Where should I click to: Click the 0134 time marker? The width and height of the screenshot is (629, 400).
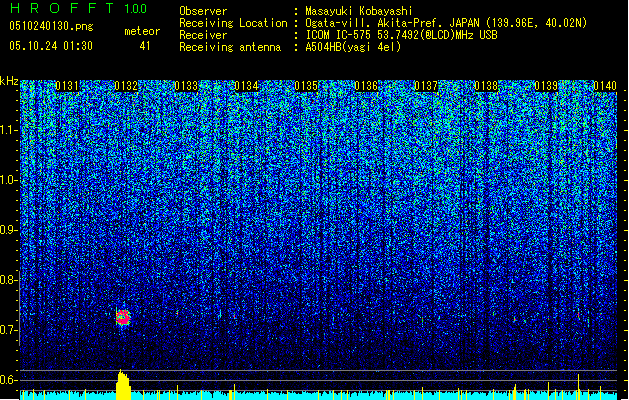246,86
